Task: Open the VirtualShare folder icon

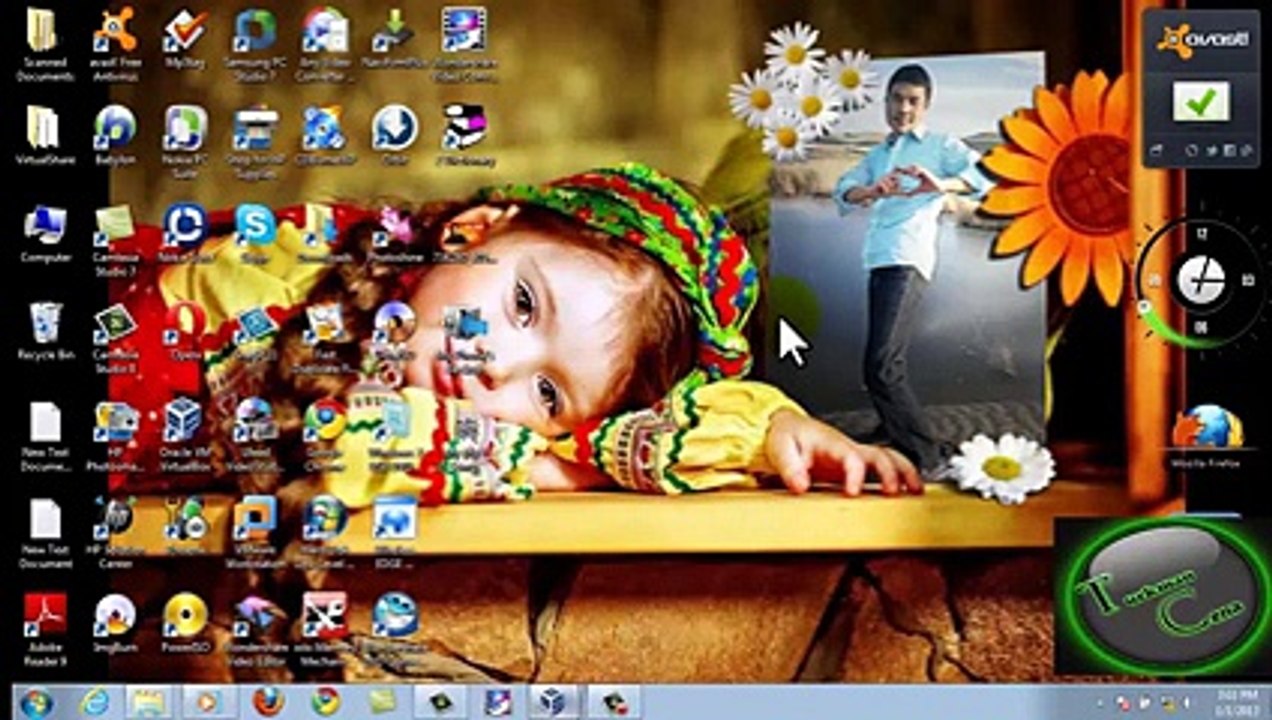Action: click(45, 136)
